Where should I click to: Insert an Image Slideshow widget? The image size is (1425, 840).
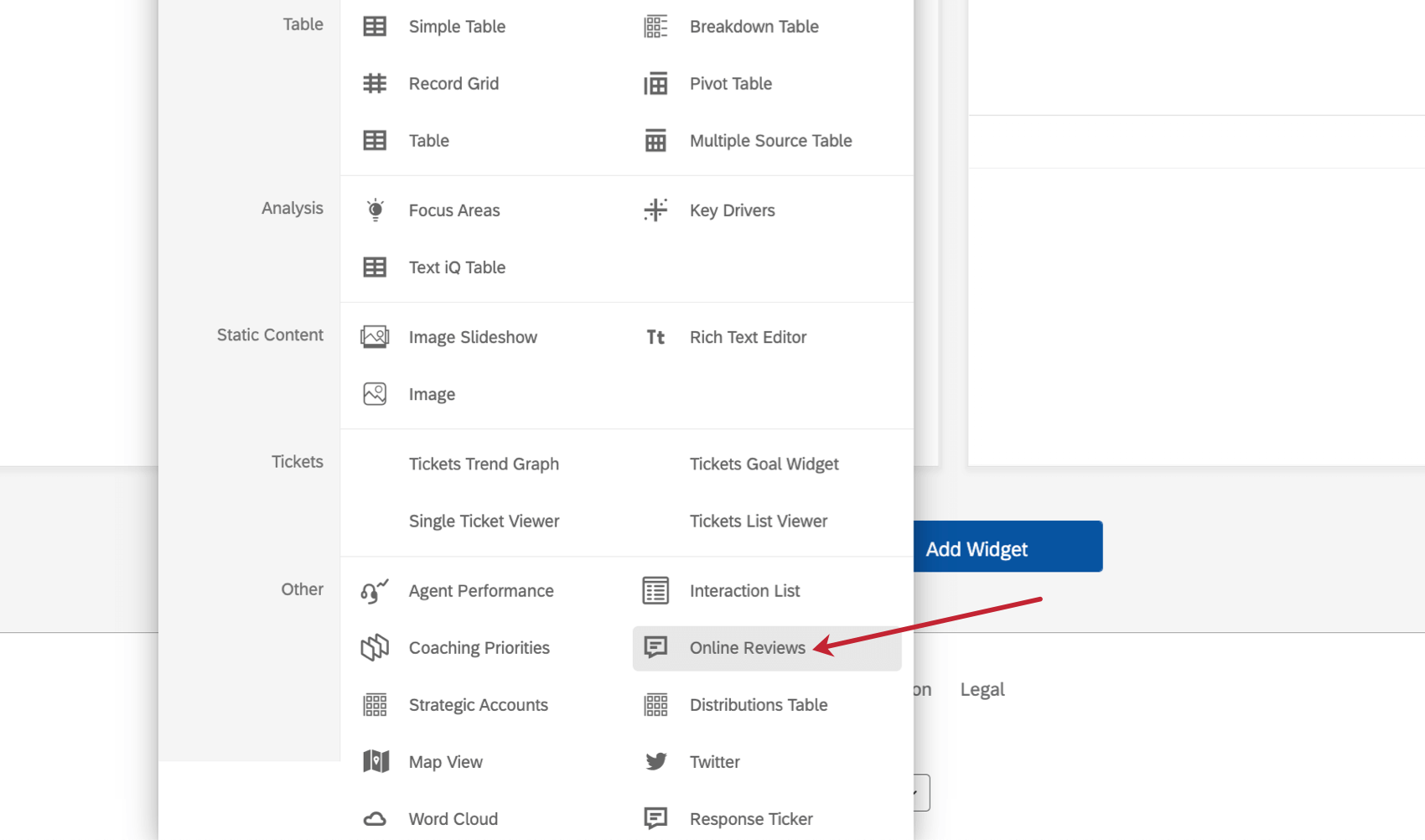(473, 336)
